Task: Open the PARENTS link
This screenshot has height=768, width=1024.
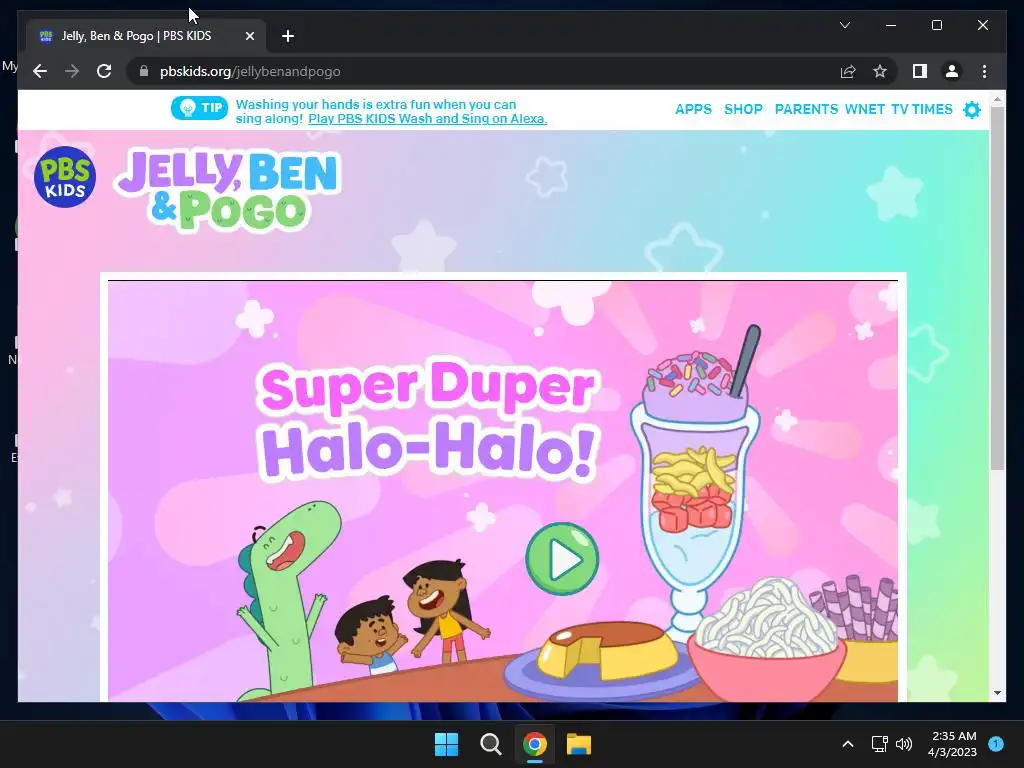Action: click(806, 109)
